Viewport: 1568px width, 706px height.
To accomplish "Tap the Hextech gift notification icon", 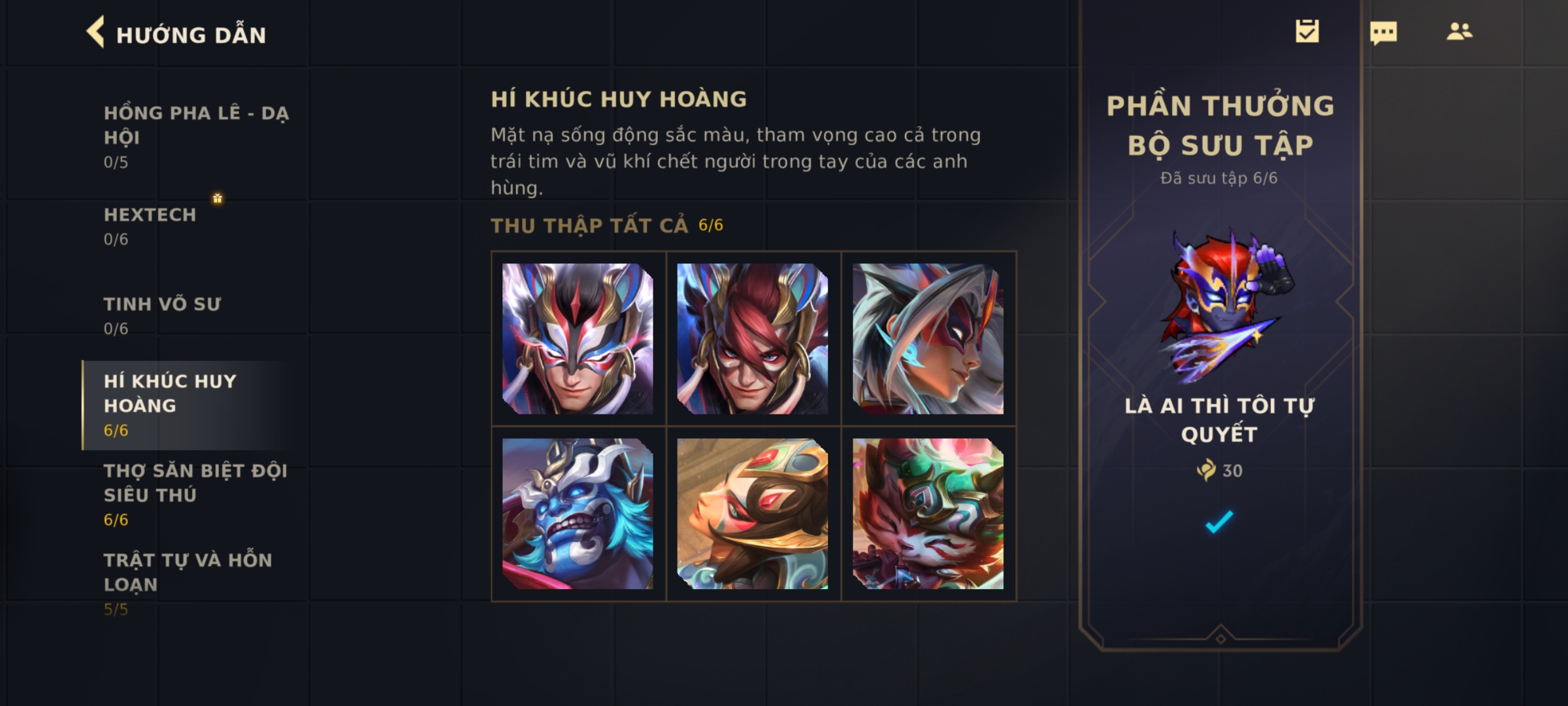I will coord(218,198).
